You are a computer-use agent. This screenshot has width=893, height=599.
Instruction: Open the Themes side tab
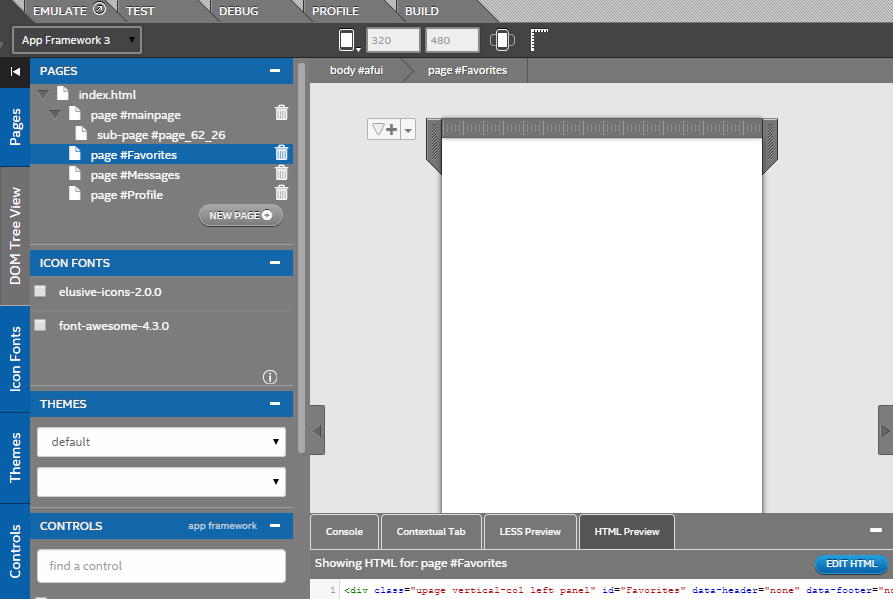point(15,458)
